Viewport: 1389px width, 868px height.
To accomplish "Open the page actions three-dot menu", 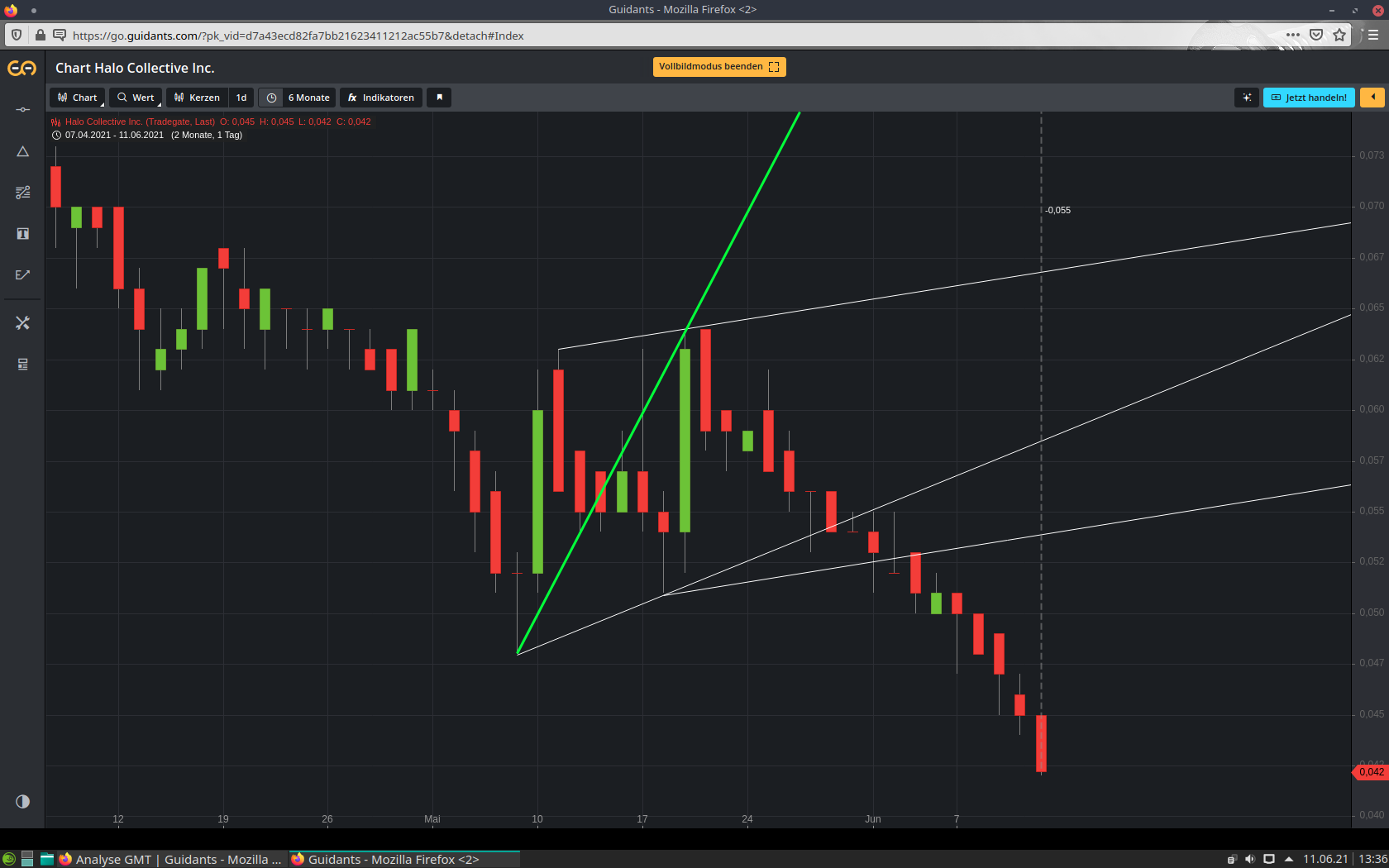I will click(x=1293, y=36).
